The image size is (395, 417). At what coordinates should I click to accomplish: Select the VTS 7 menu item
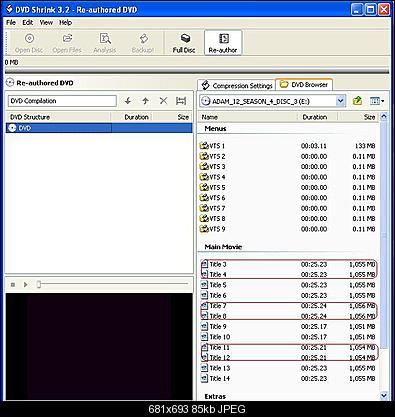[x=288, y=208]
